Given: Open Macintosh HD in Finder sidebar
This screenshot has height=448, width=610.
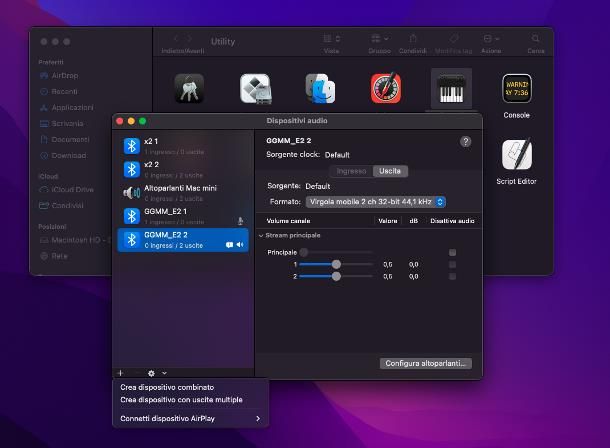Looking at the screenshot, I should point(75,240).
